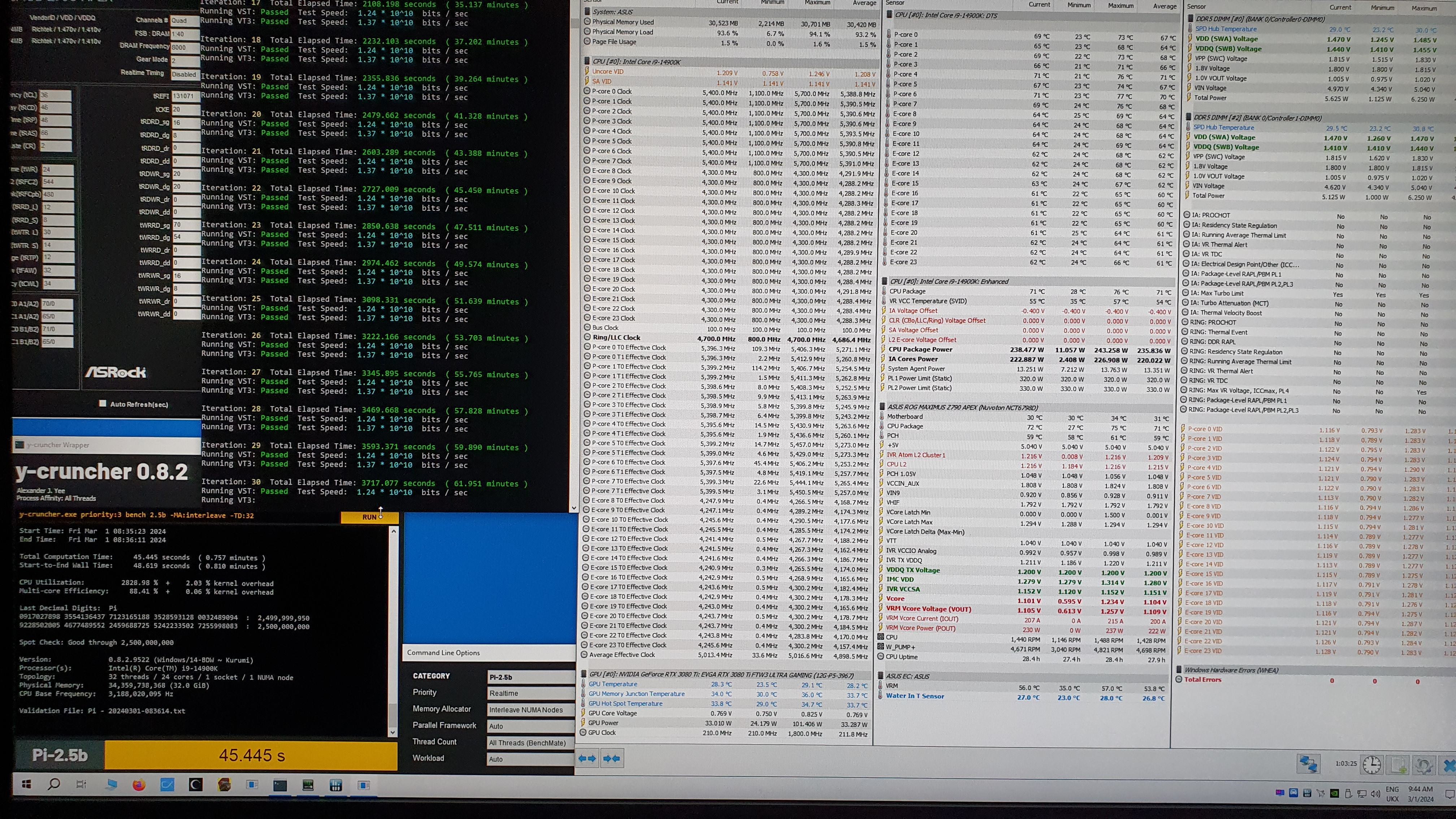Toggle Auto Refresh(sec) checkbox
Screen dimensions: 1456x819
[x=102, y=404]
